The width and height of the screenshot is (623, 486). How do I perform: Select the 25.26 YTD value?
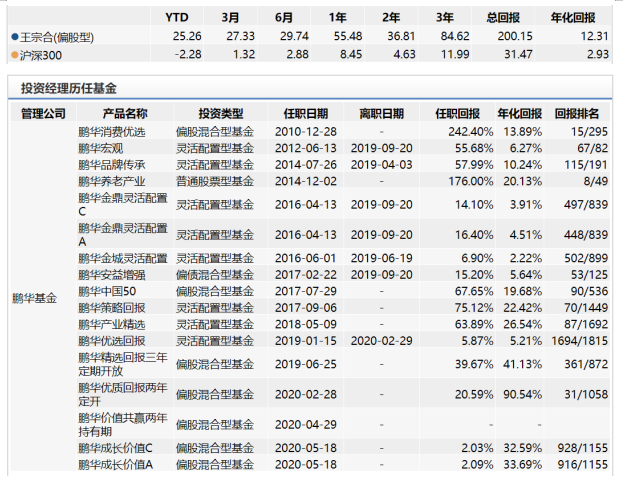(x=187, y=36)
